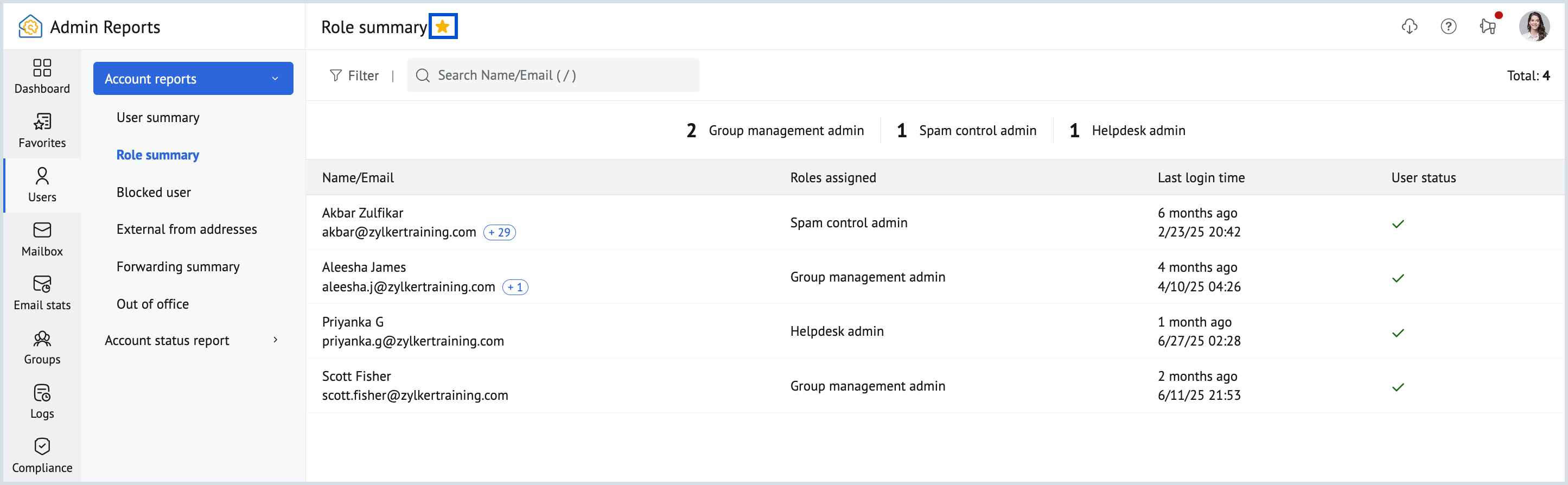This screenshot has height=485, width=1568.
Task: Click the Search Name/Email field
Action: [x=553, y=75]
